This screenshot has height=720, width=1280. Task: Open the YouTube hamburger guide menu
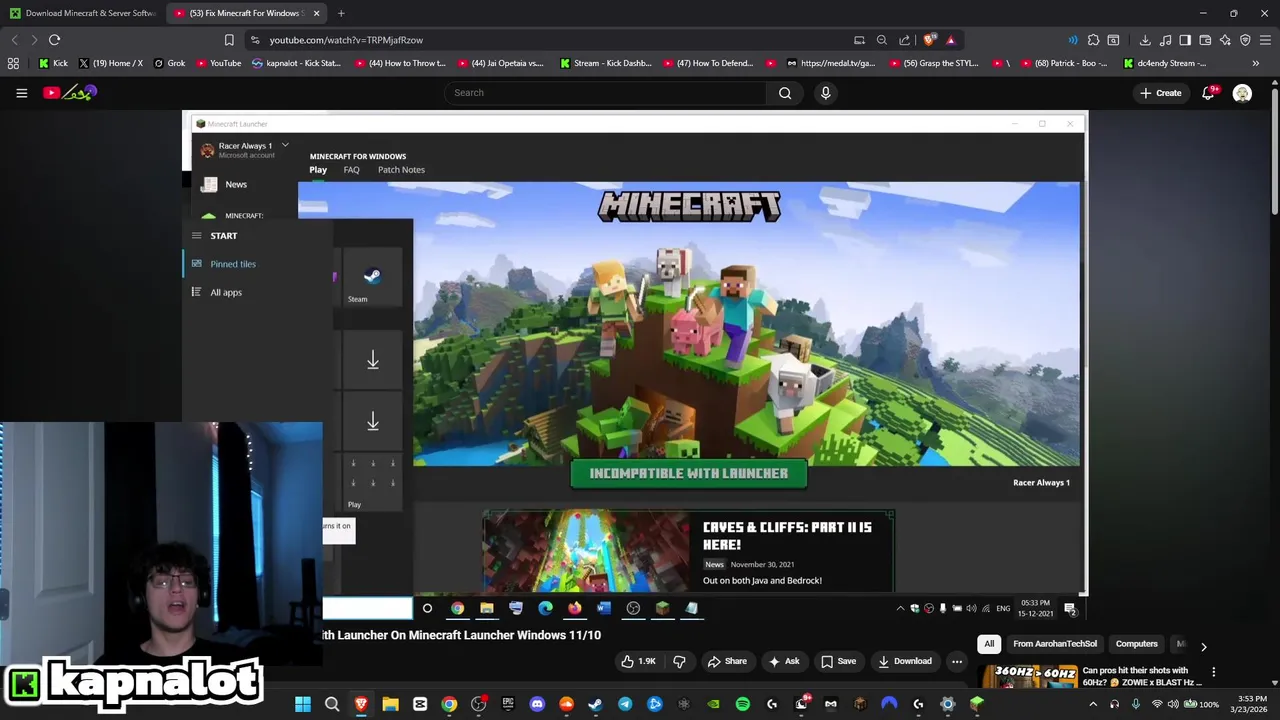click(21, 93)
